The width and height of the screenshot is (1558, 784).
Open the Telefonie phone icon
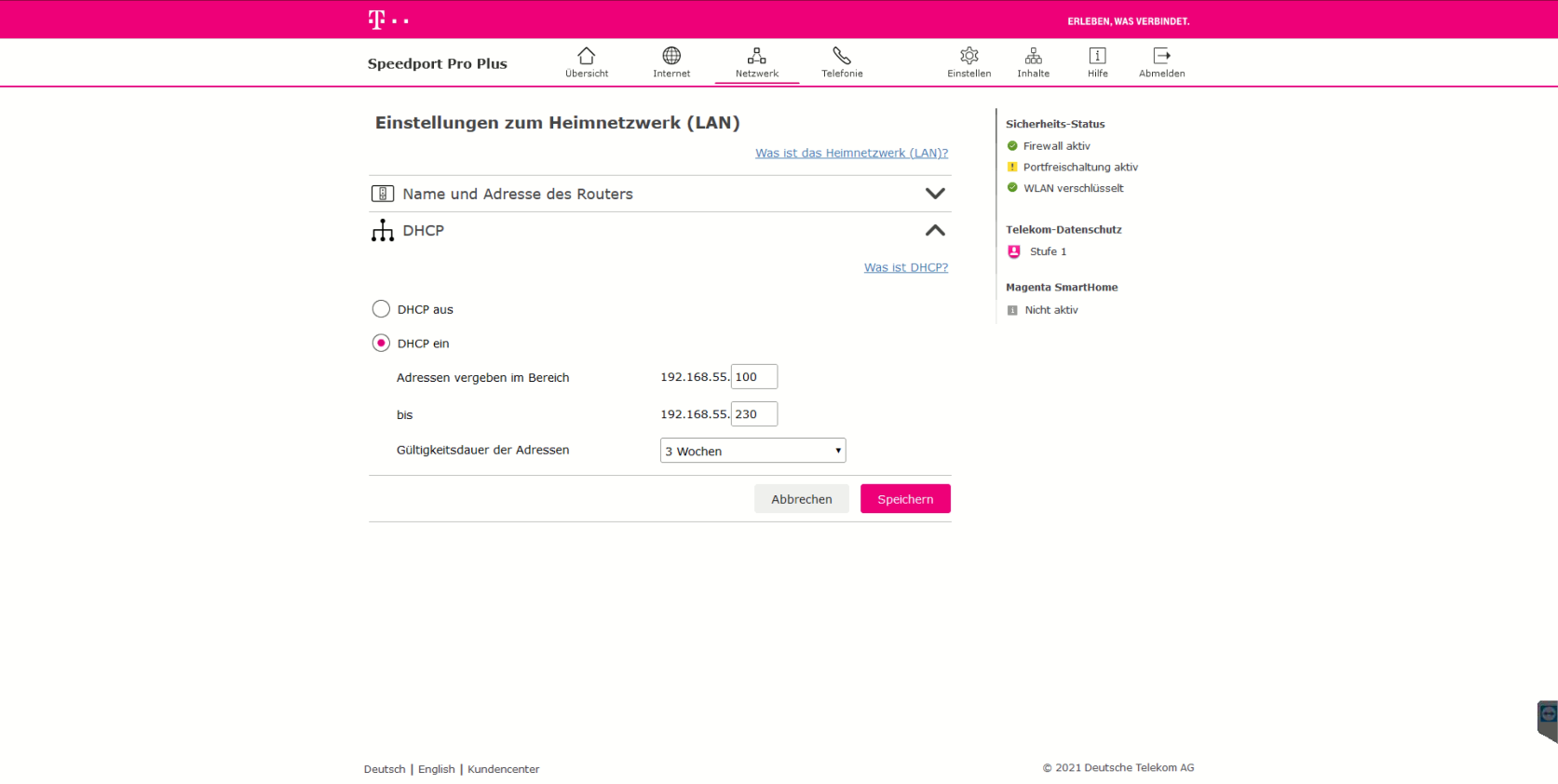[x=842, y=56]
